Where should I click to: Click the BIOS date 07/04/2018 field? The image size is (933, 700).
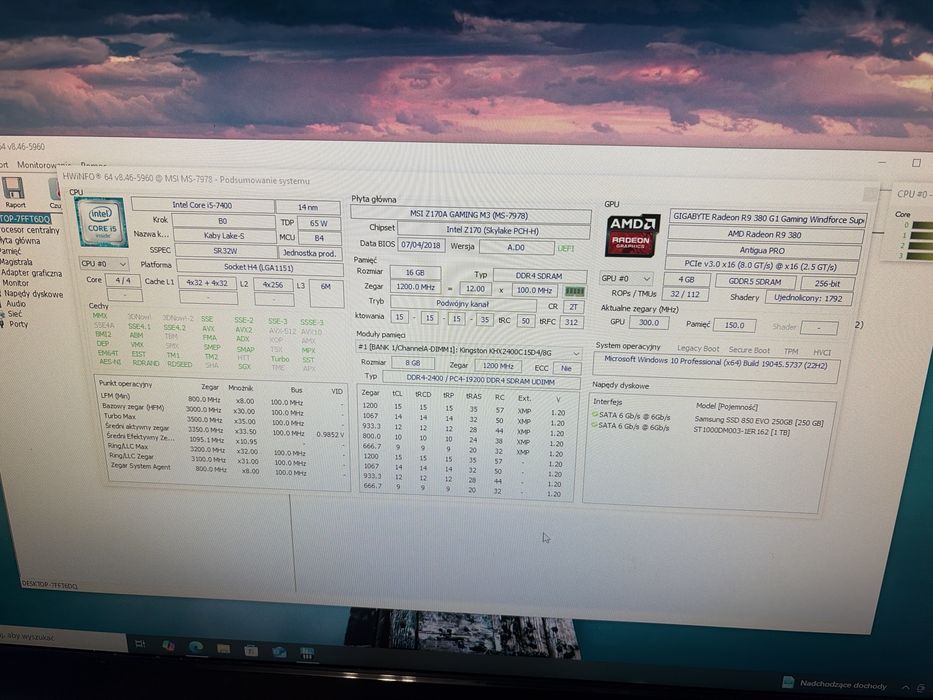point(421,244)
